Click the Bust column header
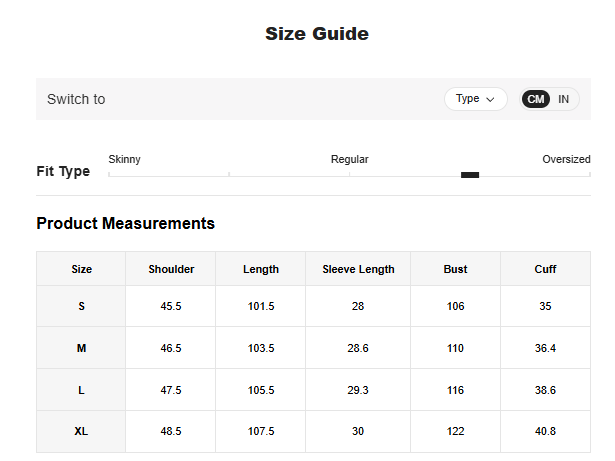Image resolution: width=615 pixels, height=461 pixels. tap(455, 269)
